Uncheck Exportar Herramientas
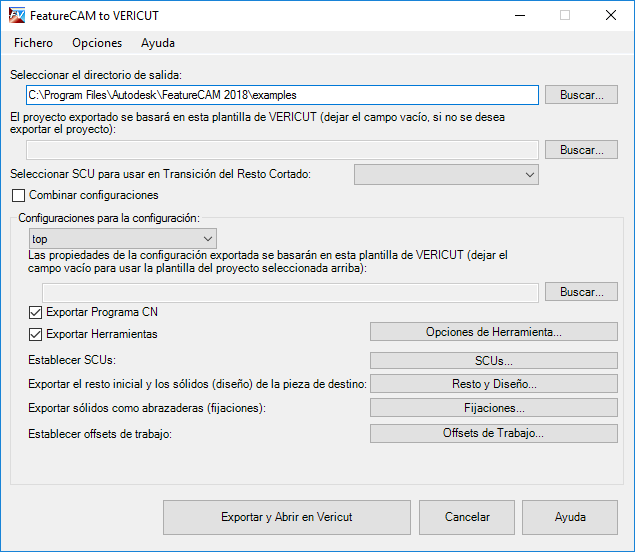 pos(35,334)
